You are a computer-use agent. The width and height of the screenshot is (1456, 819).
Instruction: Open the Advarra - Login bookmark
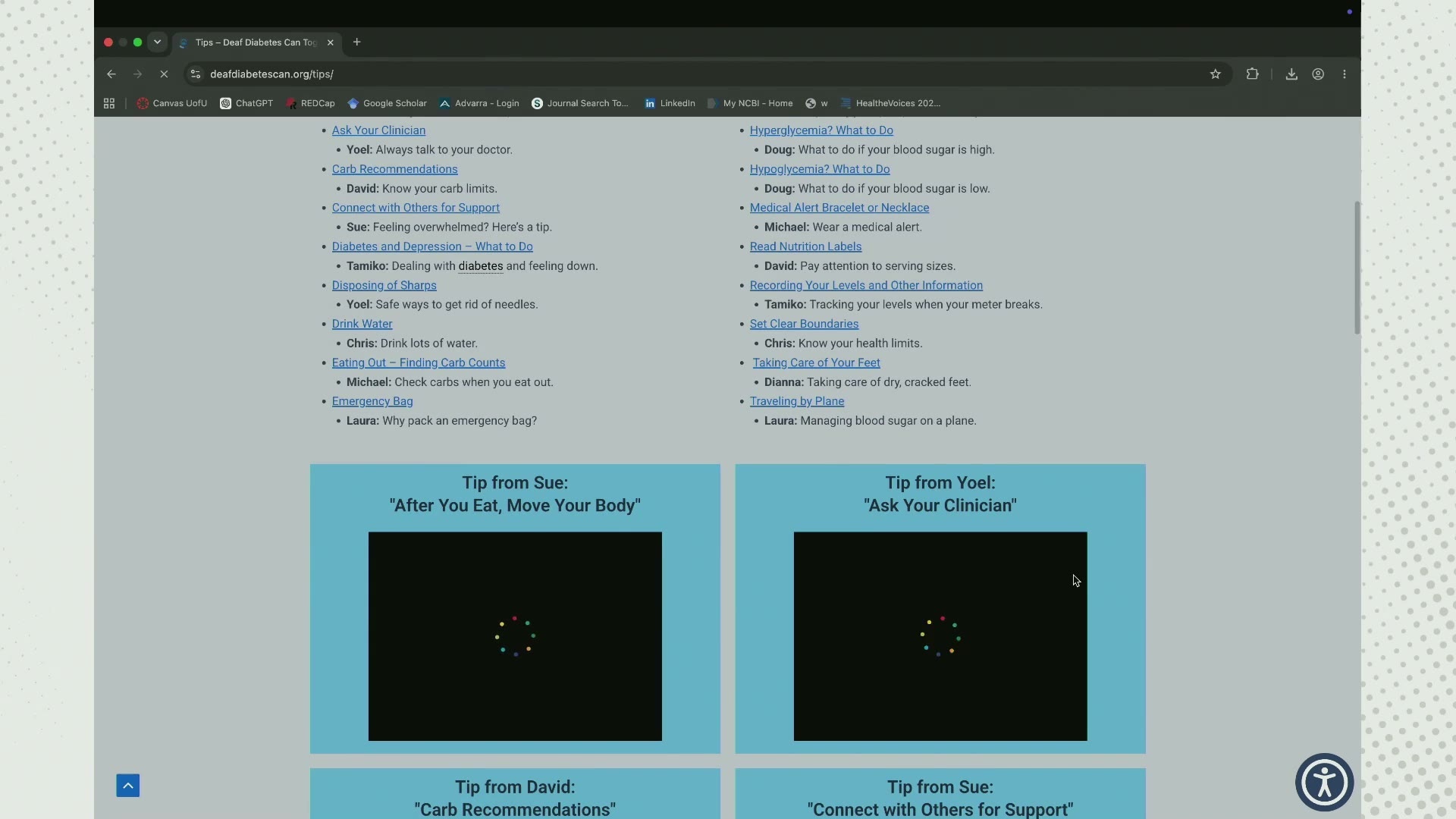point(479,103)
